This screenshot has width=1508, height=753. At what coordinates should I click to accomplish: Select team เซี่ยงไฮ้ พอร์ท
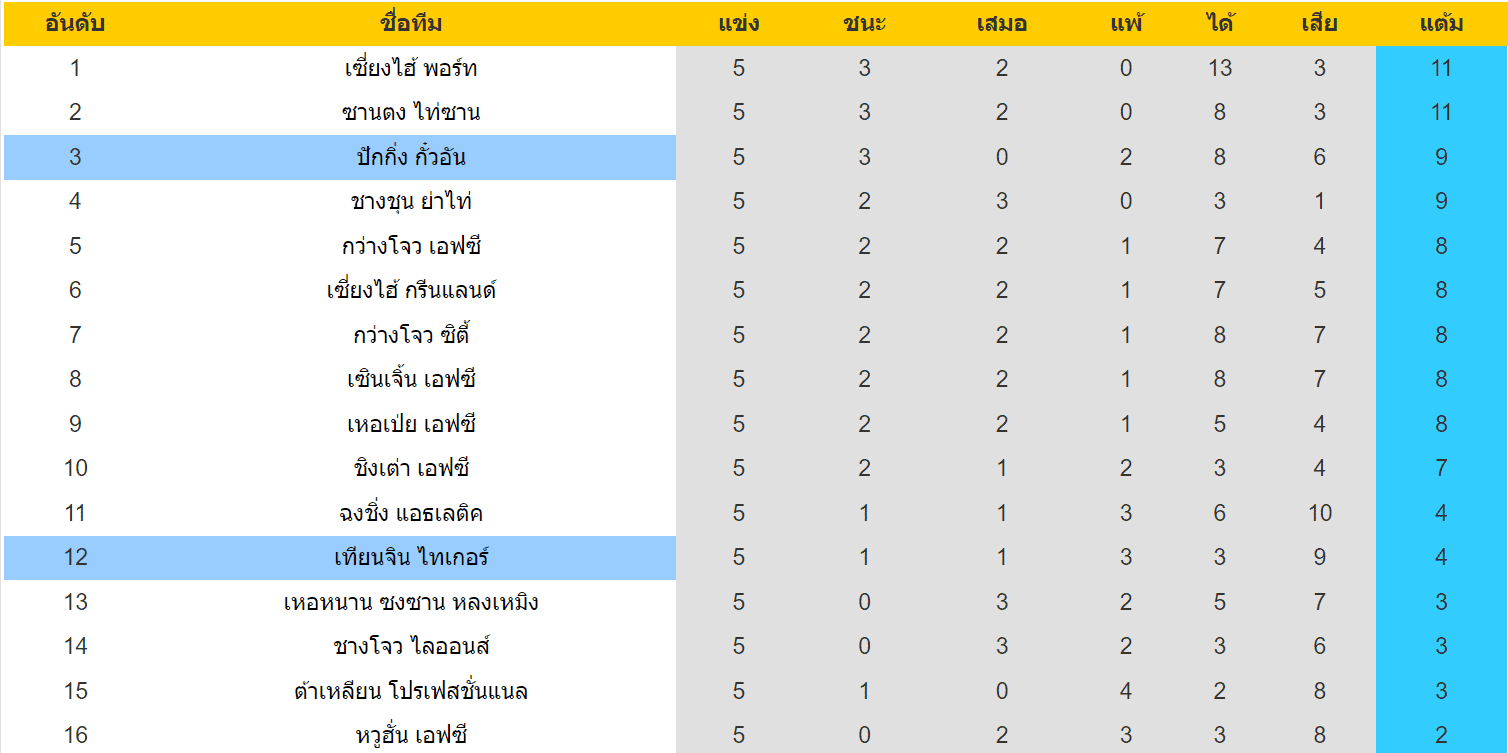(411, 68)
